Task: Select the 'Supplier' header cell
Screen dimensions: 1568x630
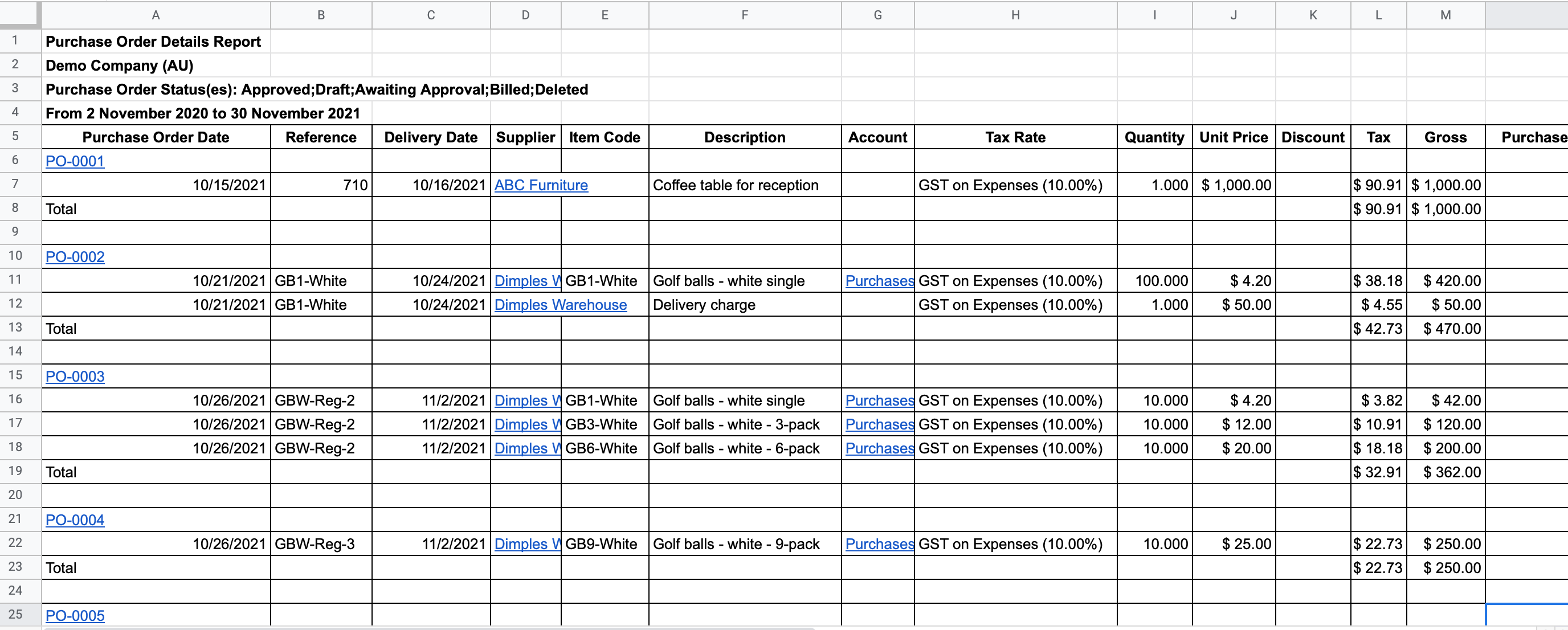Action: pos(525,138)
